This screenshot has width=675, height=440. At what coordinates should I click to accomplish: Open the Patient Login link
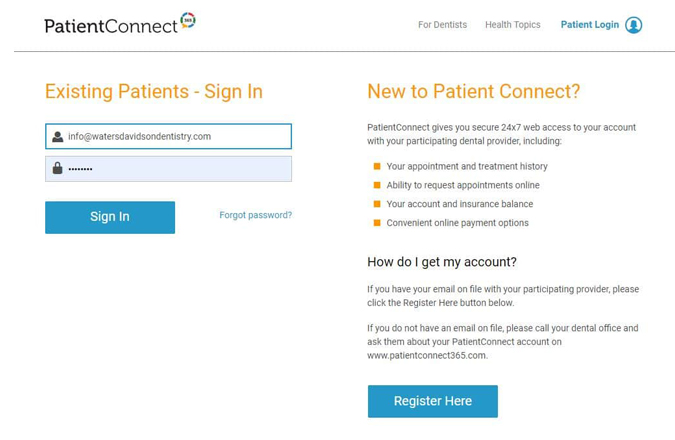coord(589,25)
